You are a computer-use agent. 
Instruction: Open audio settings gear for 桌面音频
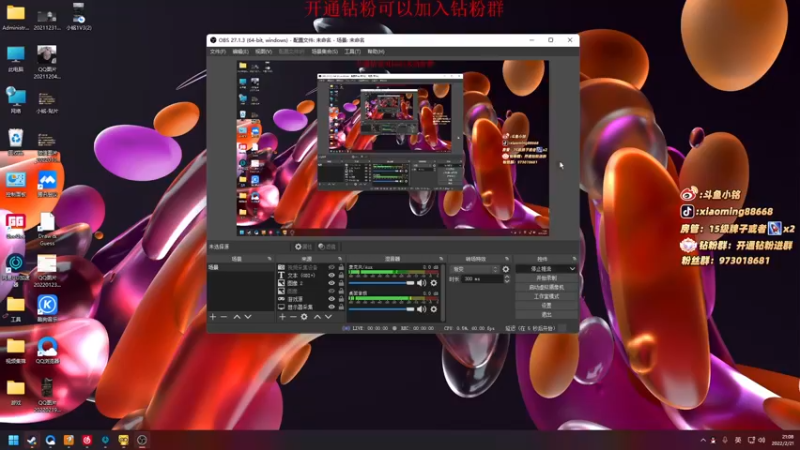(434, 309)
